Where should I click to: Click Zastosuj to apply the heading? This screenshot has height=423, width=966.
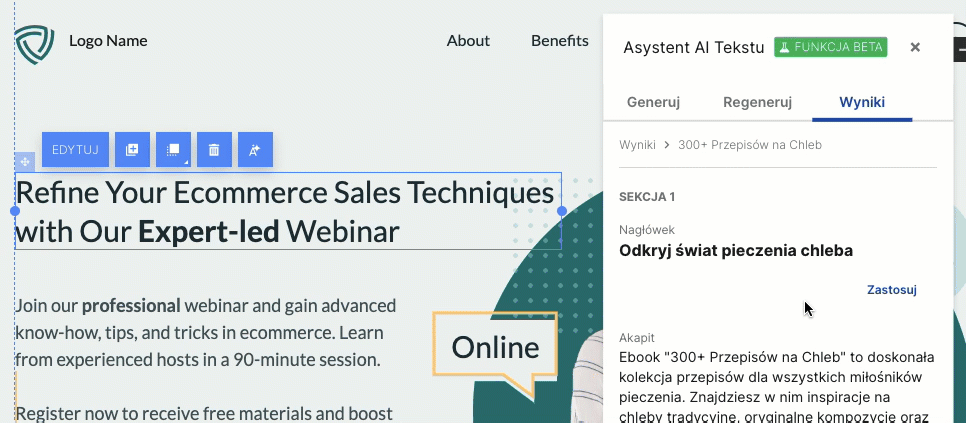pos(891,290)
